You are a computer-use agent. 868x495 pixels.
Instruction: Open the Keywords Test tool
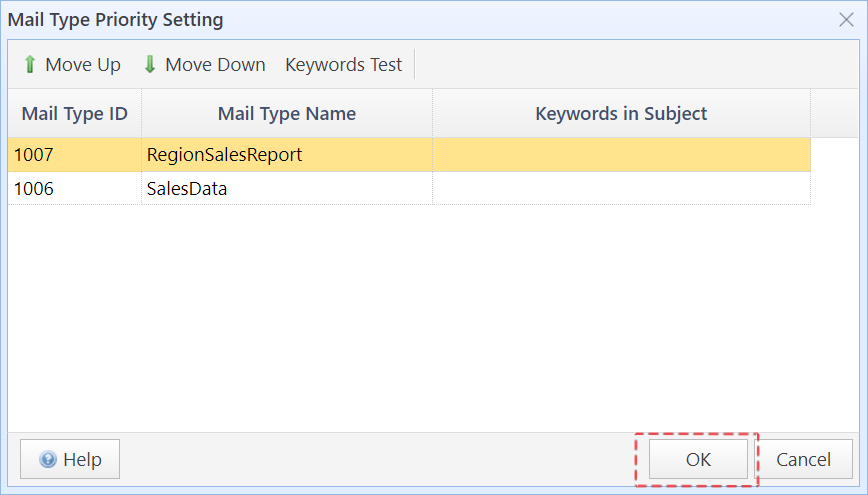point(343,65)
